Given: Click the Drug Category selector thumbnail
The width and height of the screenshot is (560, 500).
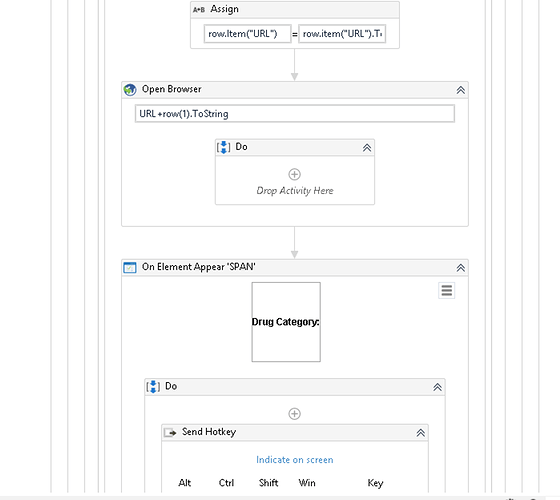Looking at the screenshot, I should tap(286, 322).
